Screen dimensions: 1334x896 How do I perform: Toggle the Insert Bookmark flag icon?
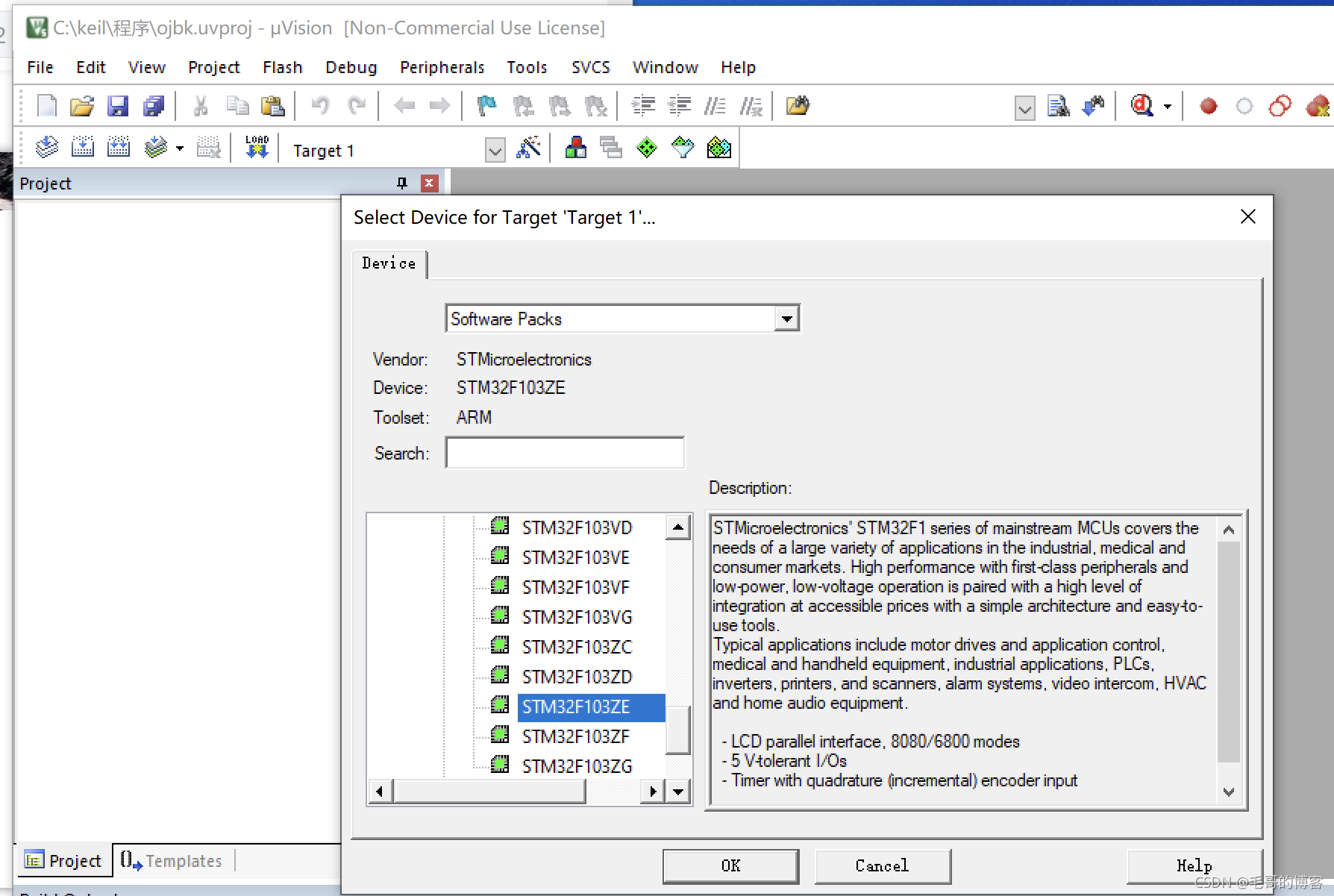click(486, 106)
